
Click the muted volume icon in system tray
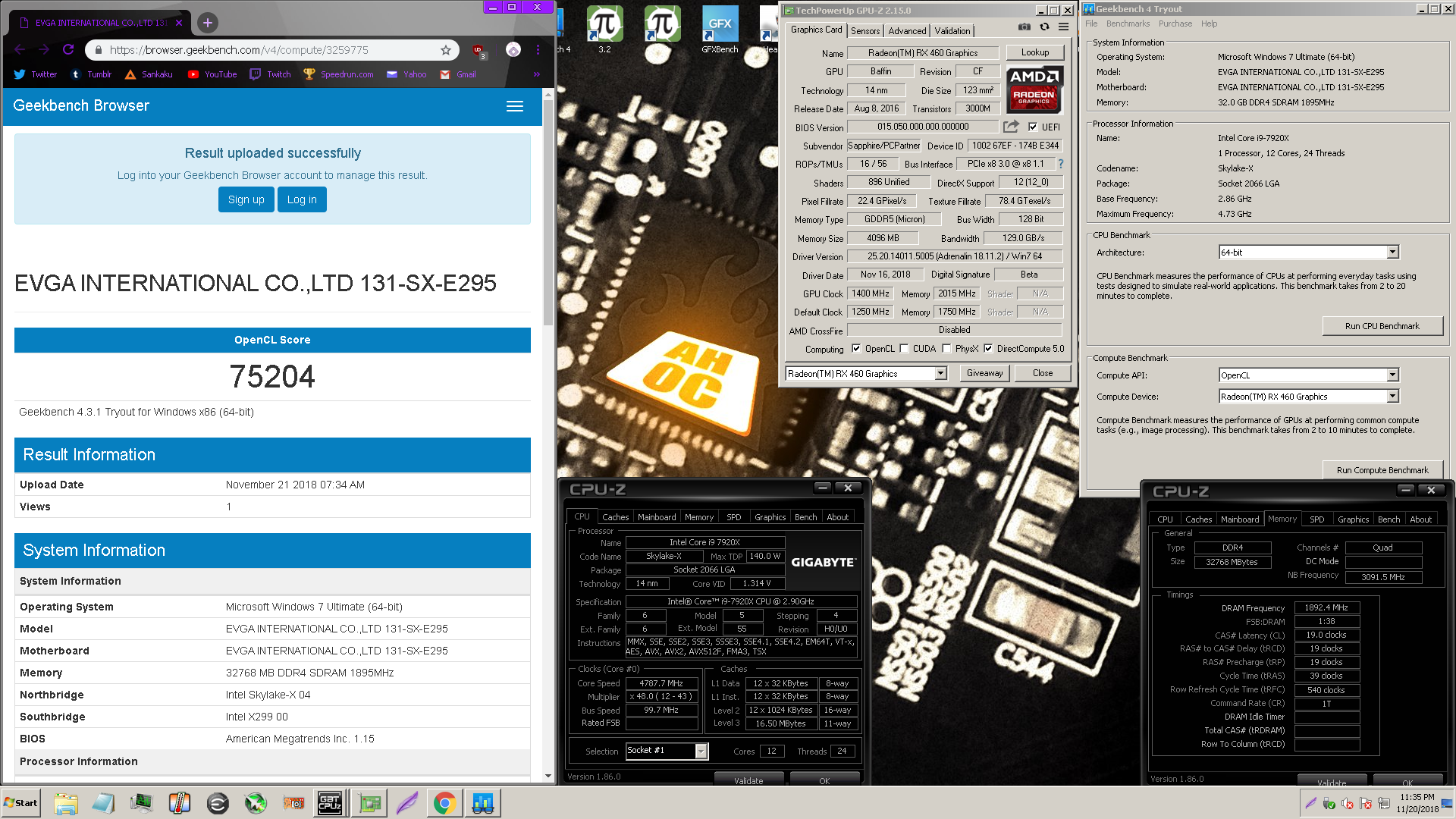tap(1348, 803)
